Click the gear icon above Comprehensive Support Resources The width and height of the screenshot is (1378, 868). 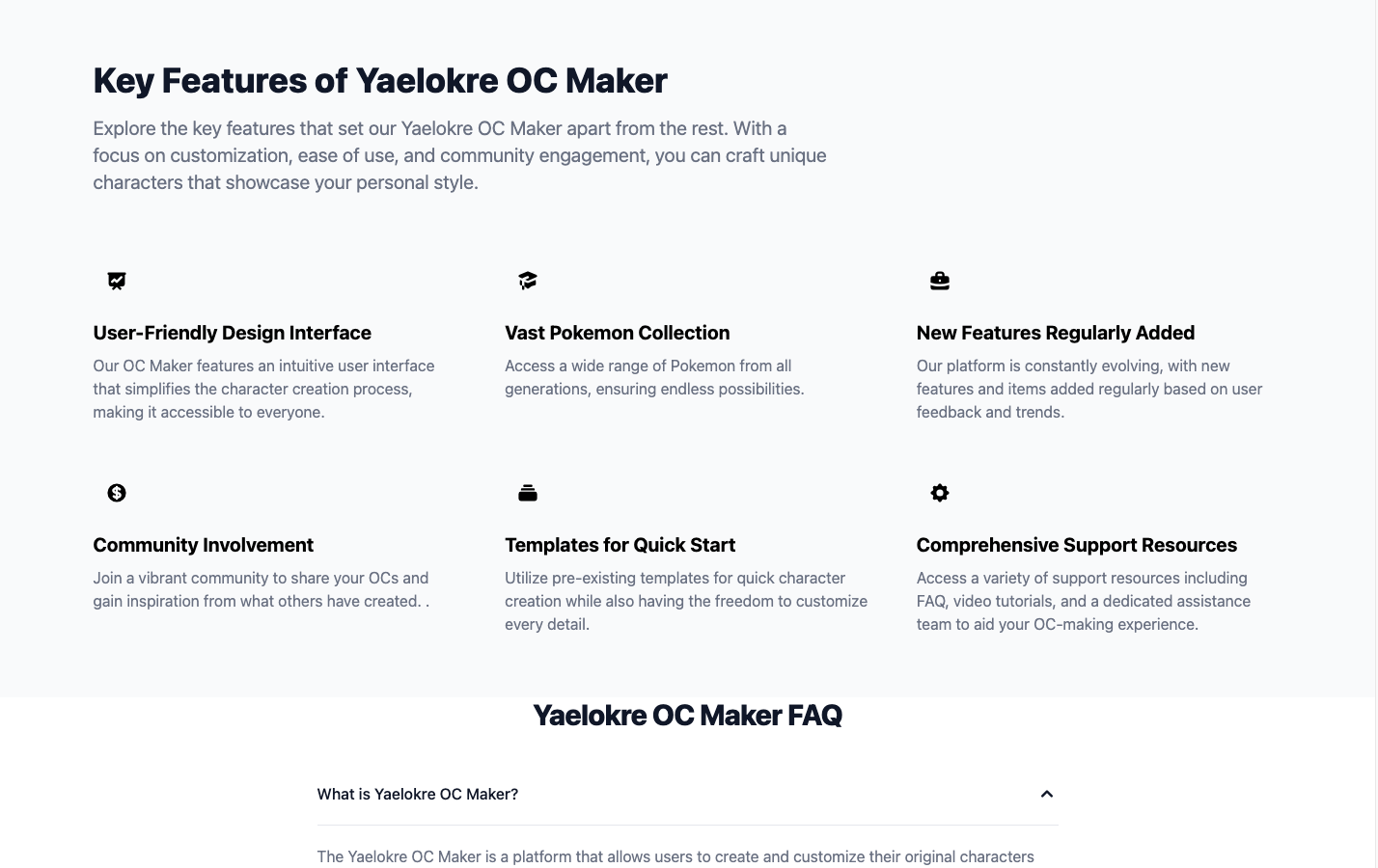pos(940,493)
